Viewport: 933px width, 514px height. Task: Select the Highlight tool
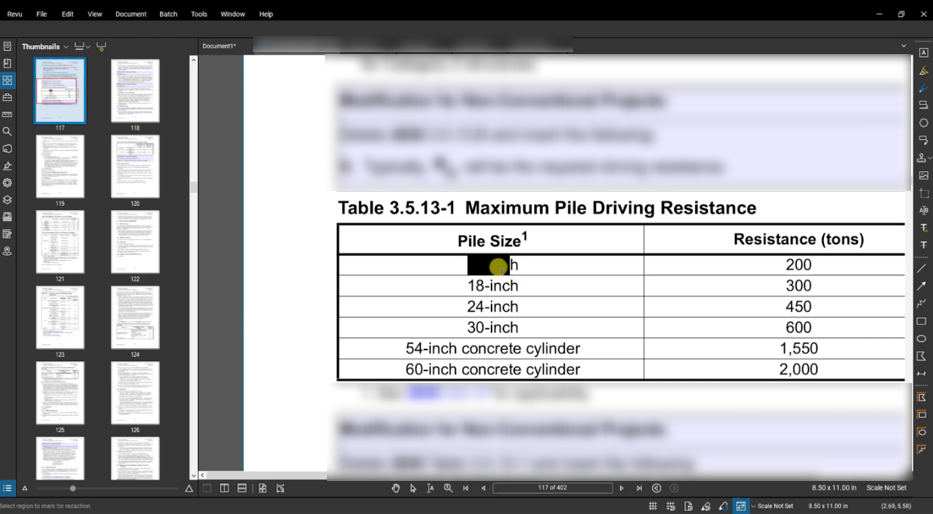click(923, 71)
